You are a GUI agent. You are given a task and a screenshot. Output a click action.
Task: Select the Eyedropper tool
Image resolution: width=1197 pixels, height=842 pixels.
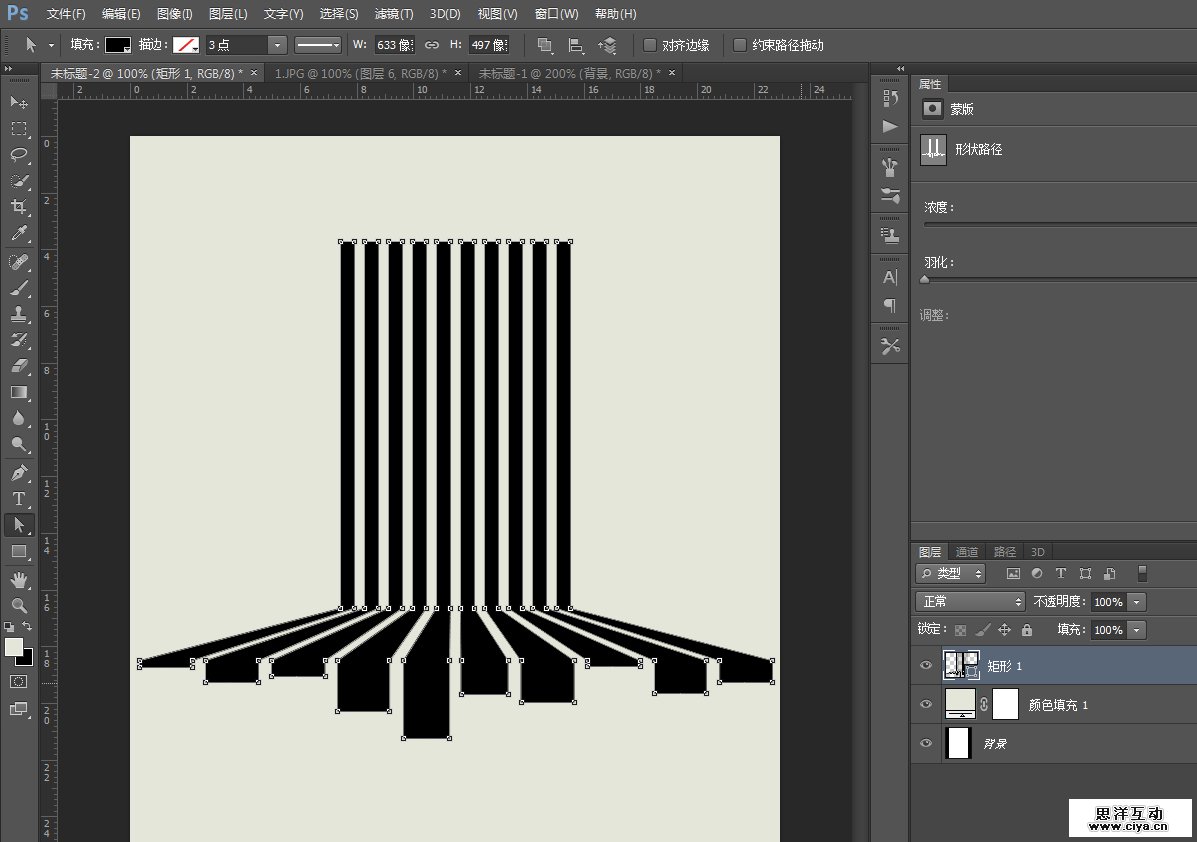[x=19, y=234]
